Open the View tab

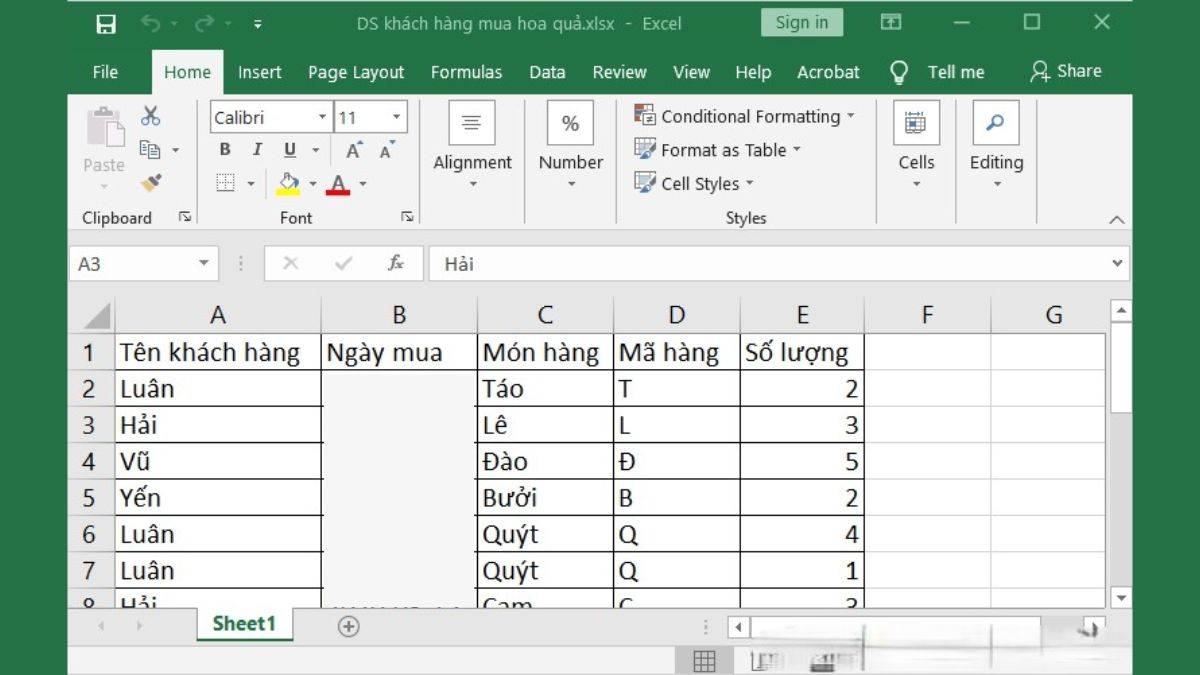point(691,72)
